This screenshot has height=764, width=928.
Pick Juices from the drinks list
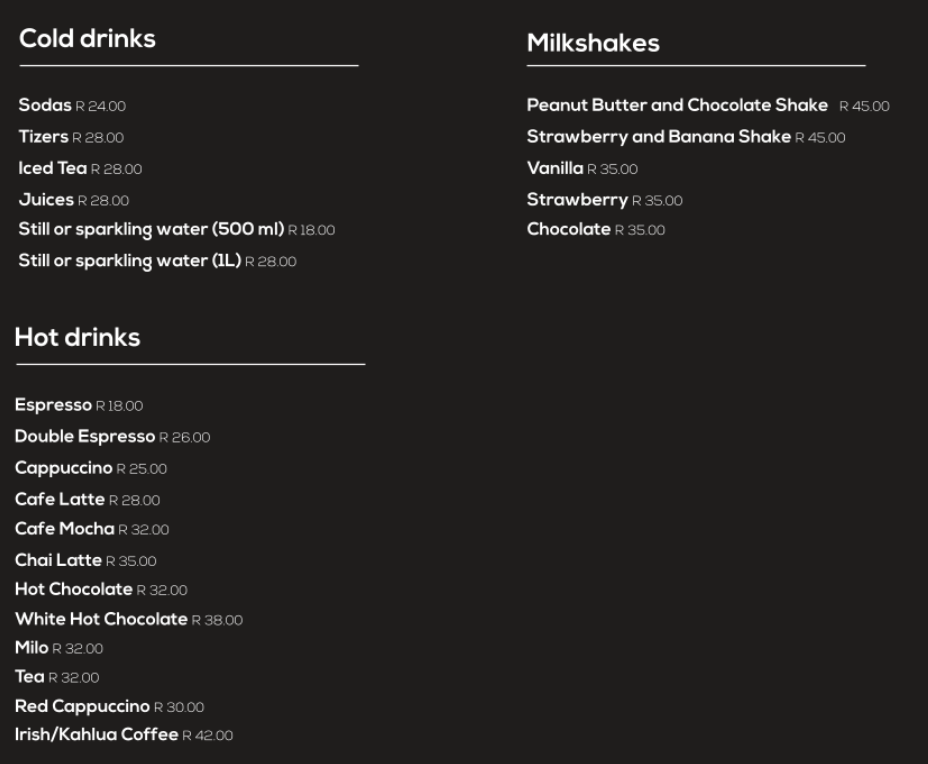pyautogui.click(x=46, y=200)
